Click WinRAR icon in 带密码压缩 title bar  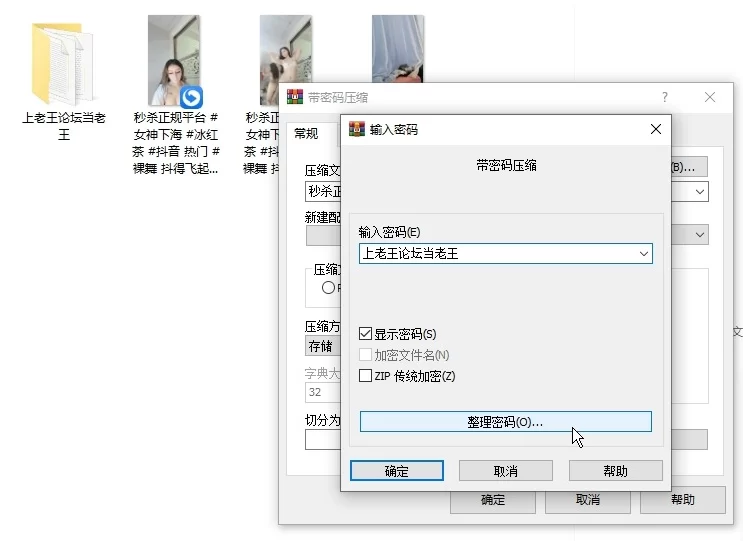click(295, 97)
